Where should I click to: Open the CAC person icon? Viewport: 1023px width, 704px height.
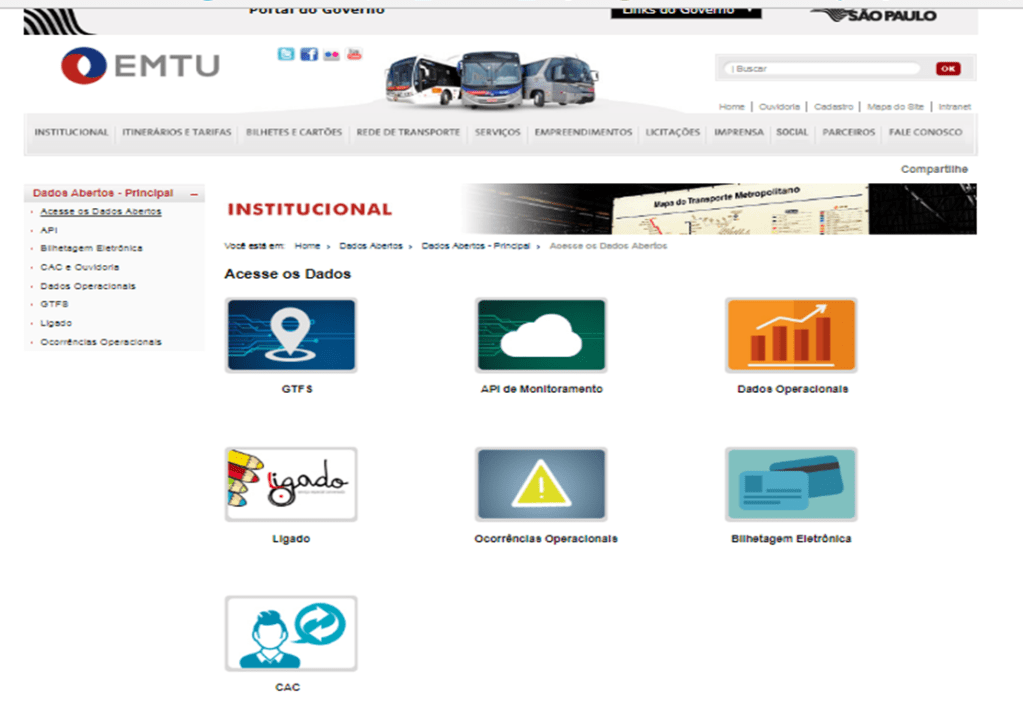(x=290, y=633)
